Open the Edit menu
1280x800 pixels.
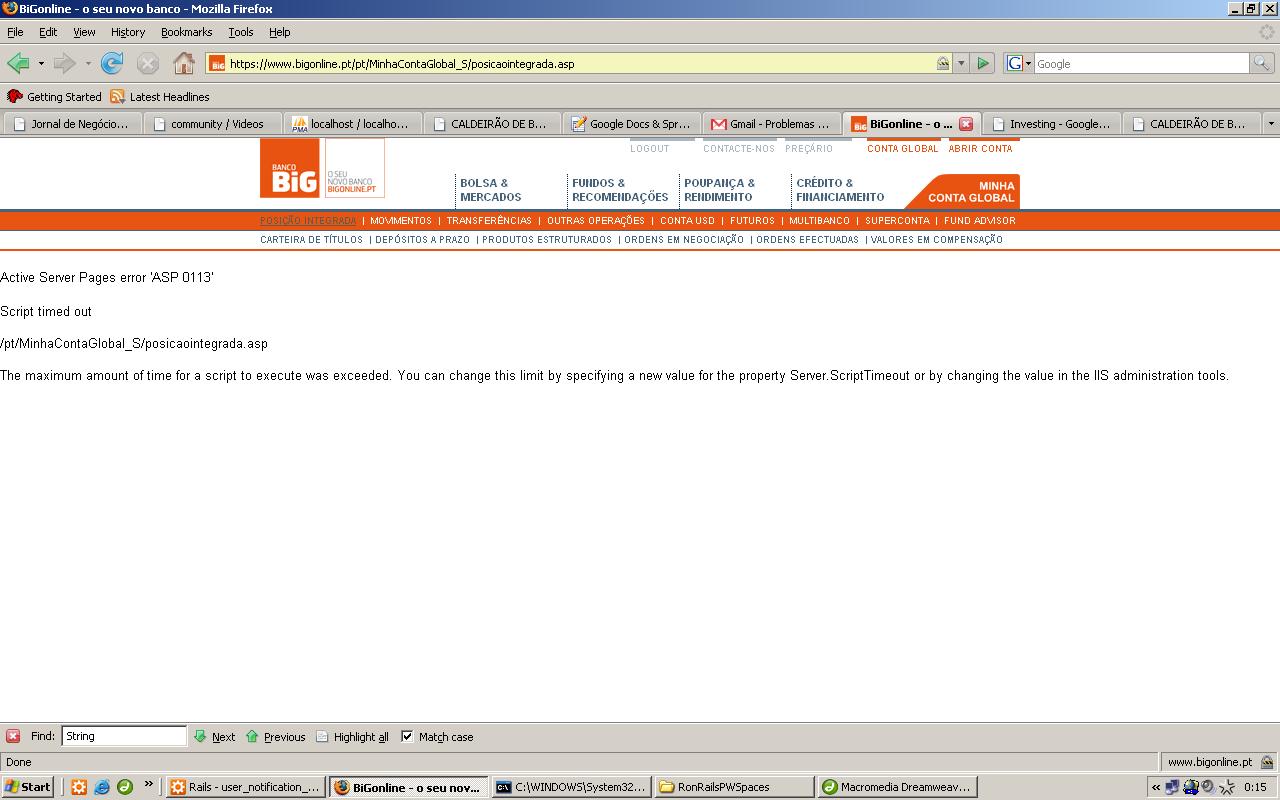(x=48, y=32)
